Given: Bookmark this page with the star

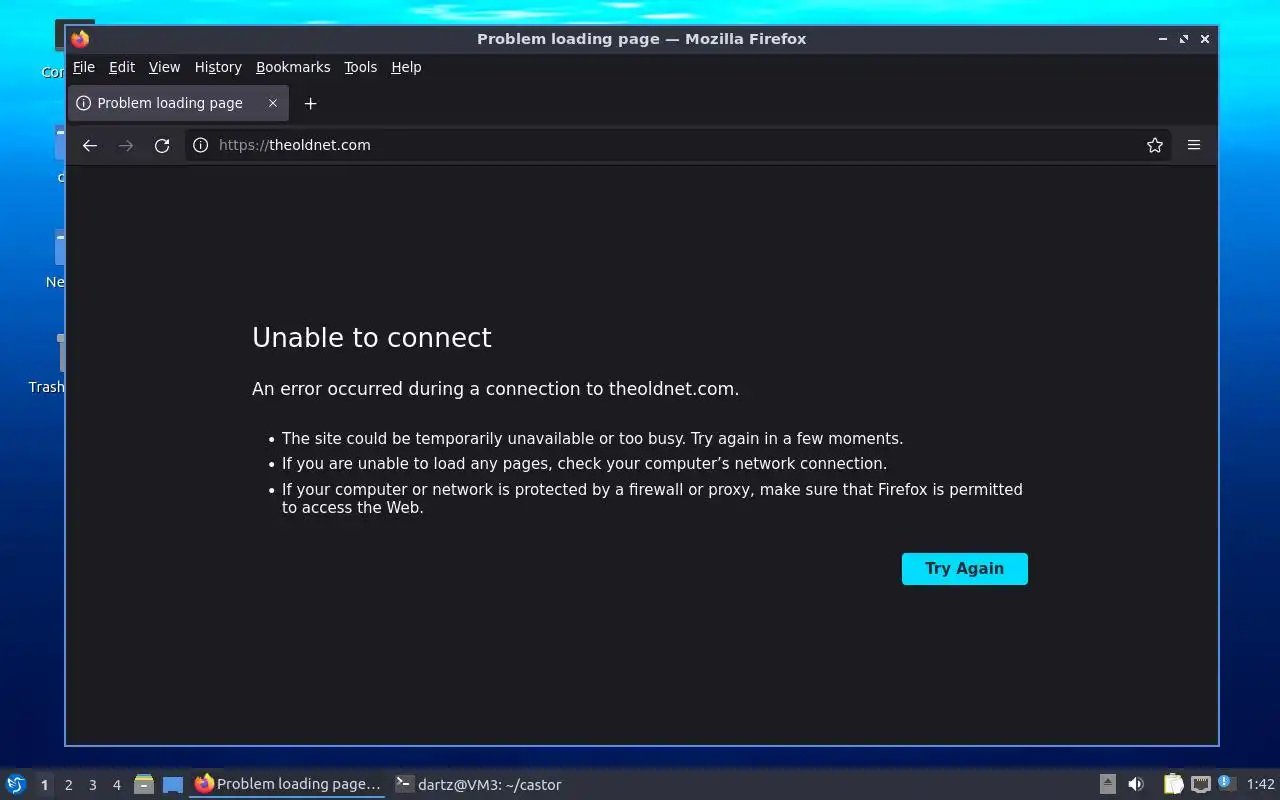Looking at the screenshot, I should (1155, 145).
